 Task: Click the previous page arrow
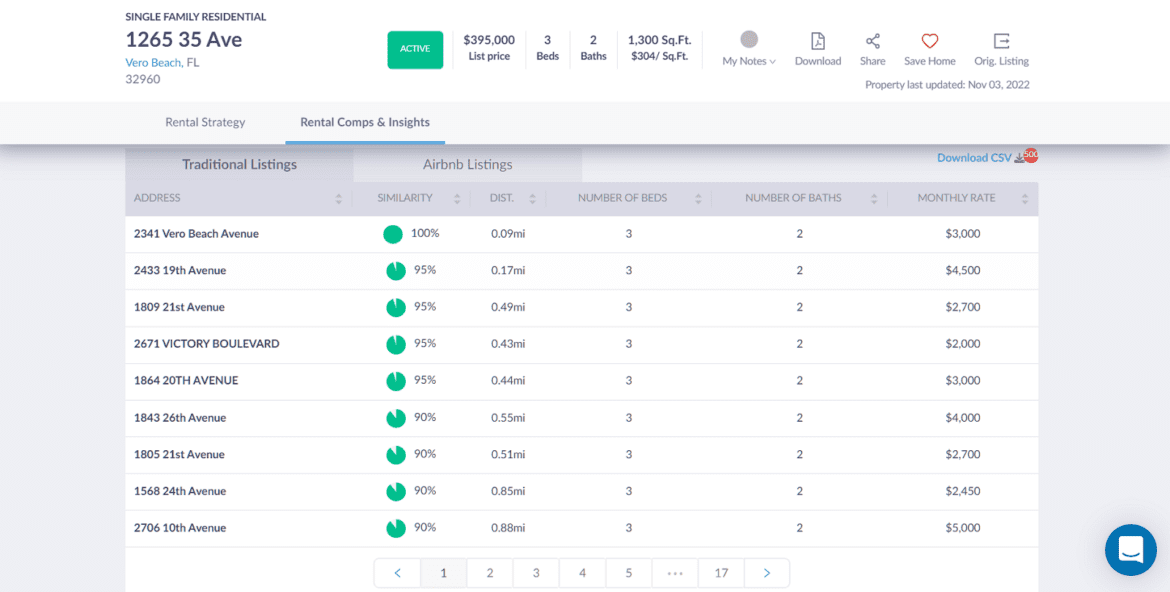tap(397, 572)
